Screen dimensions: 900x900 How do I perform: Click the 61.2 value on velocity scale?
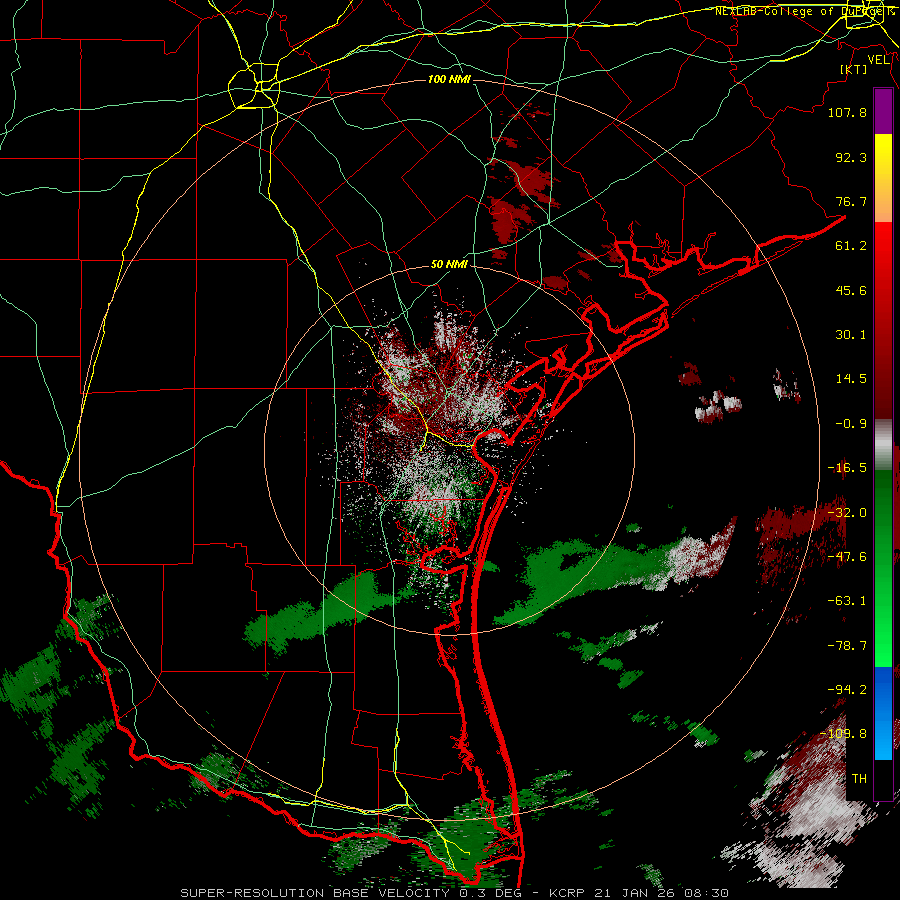pos(851,246)
